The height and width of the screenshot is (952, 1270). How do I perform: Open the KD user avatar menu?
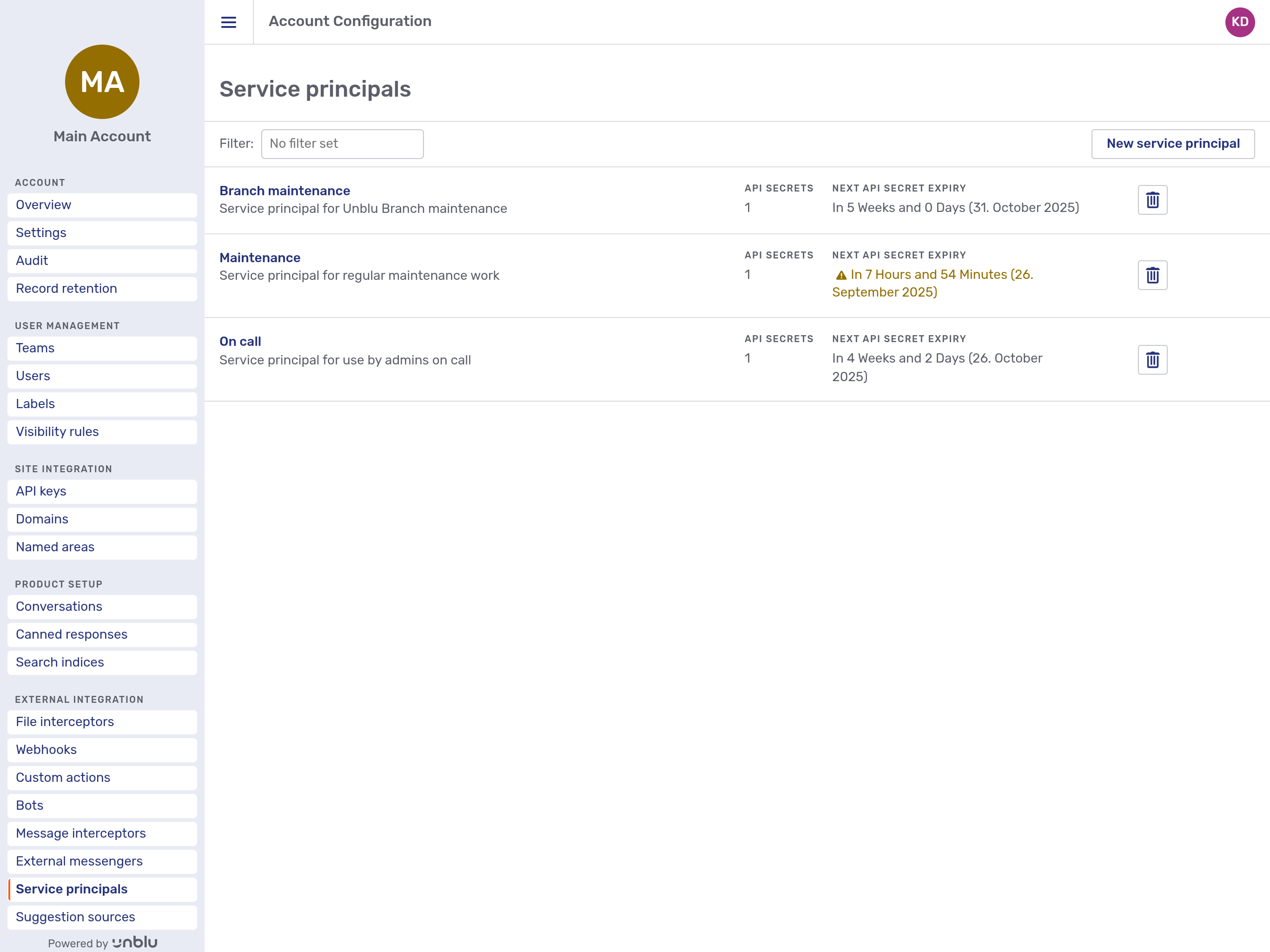[1240, 22]
